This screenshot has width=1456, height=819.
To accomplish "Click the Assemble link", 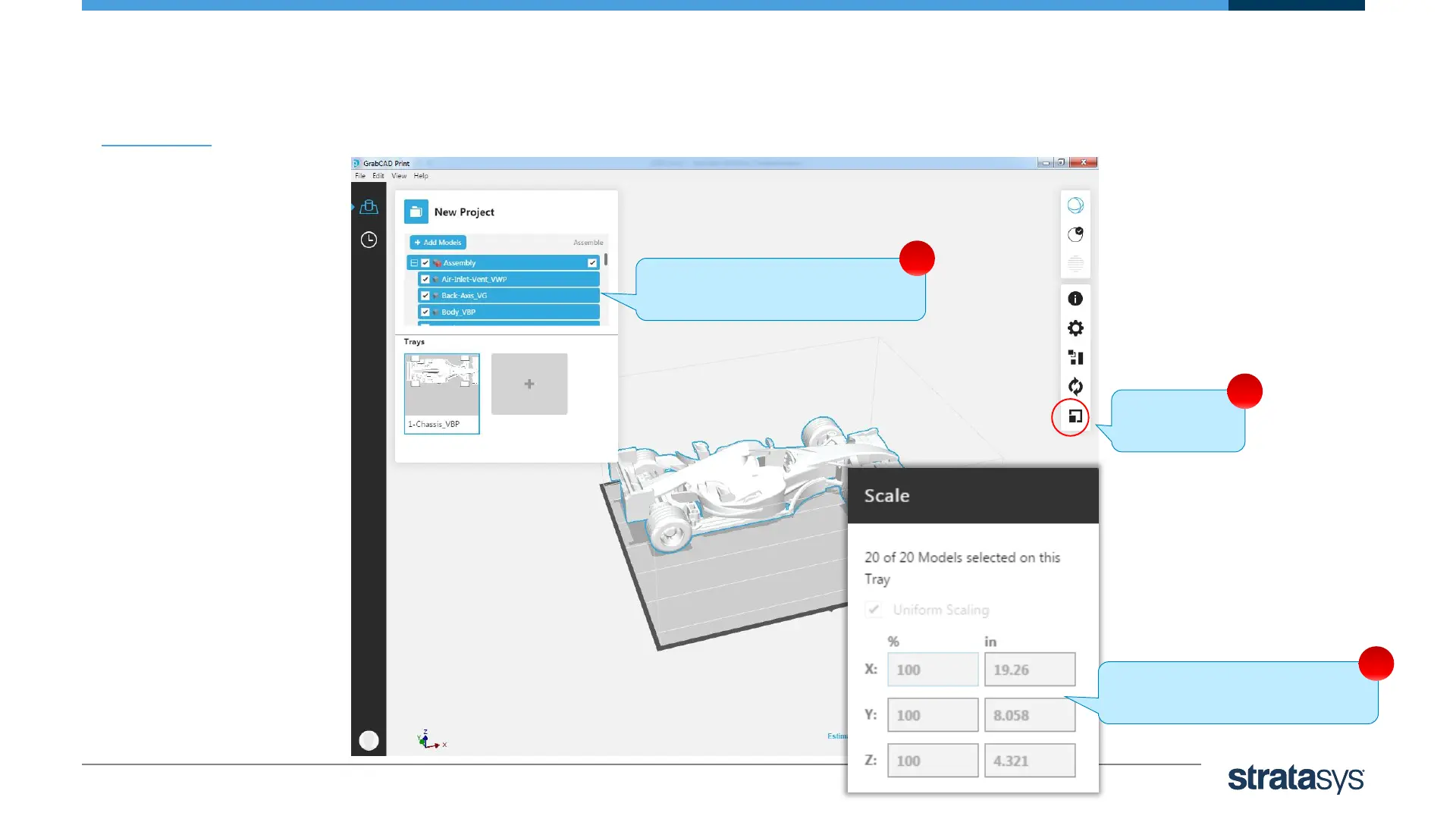I will pyautogui.click(x=588, y=243).
